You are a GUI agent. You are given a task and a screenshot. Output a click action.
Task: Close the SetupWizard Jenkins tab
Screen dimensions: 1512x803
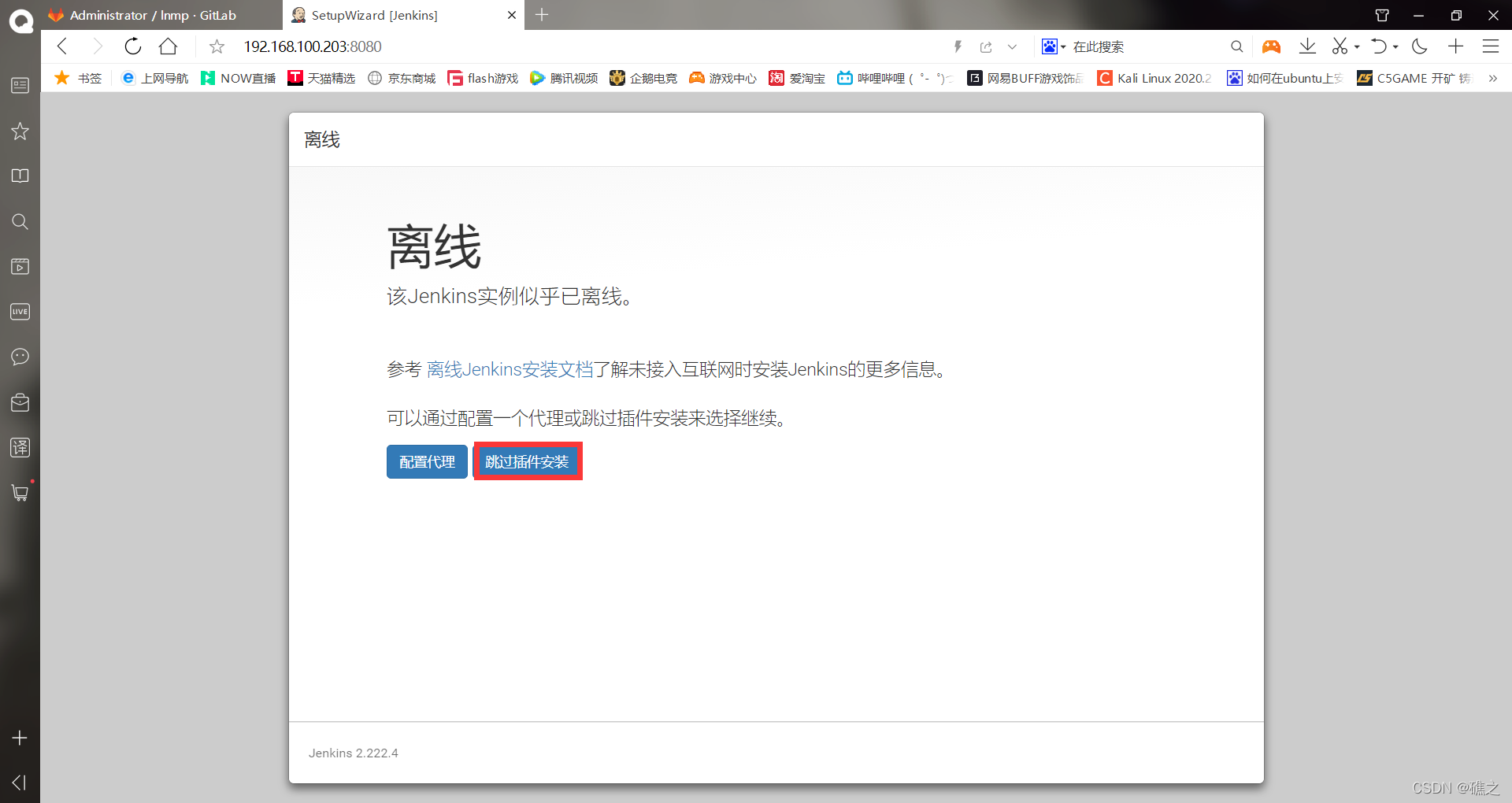pyautogui.click(x=512, y=15)
